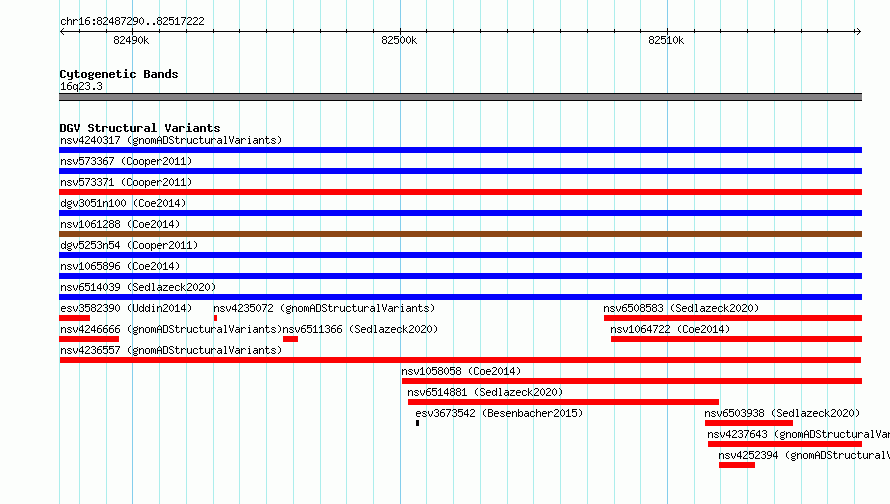Select the dgv5253n54 (Cooper2011) label
Screen dimensions: 890x504
click(x=129, y=245)
